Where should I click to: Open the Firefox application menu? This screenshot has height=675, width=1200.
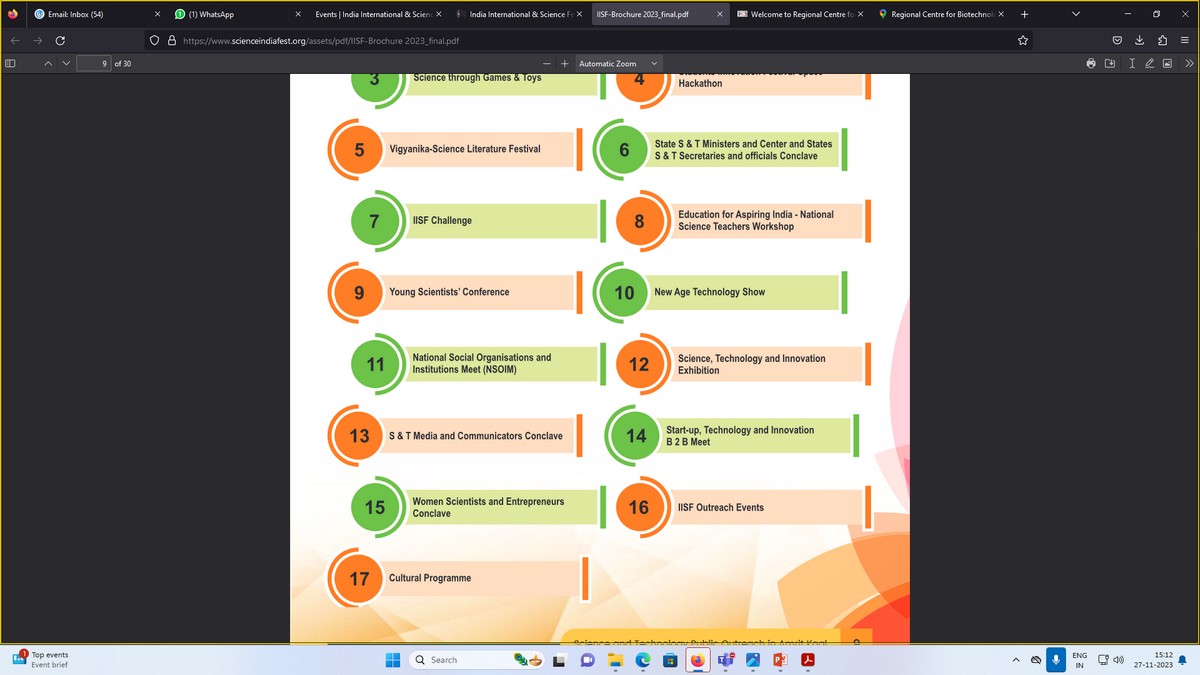[x=1186, y=41]
